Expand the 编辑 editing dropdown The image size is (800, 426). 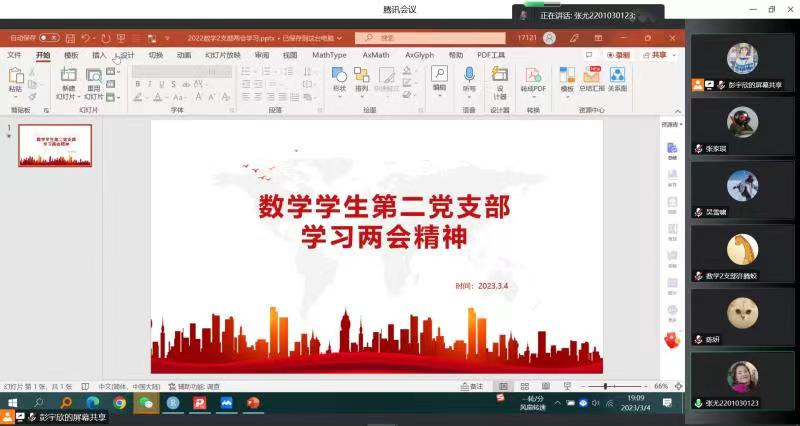[x=439, y=79]
